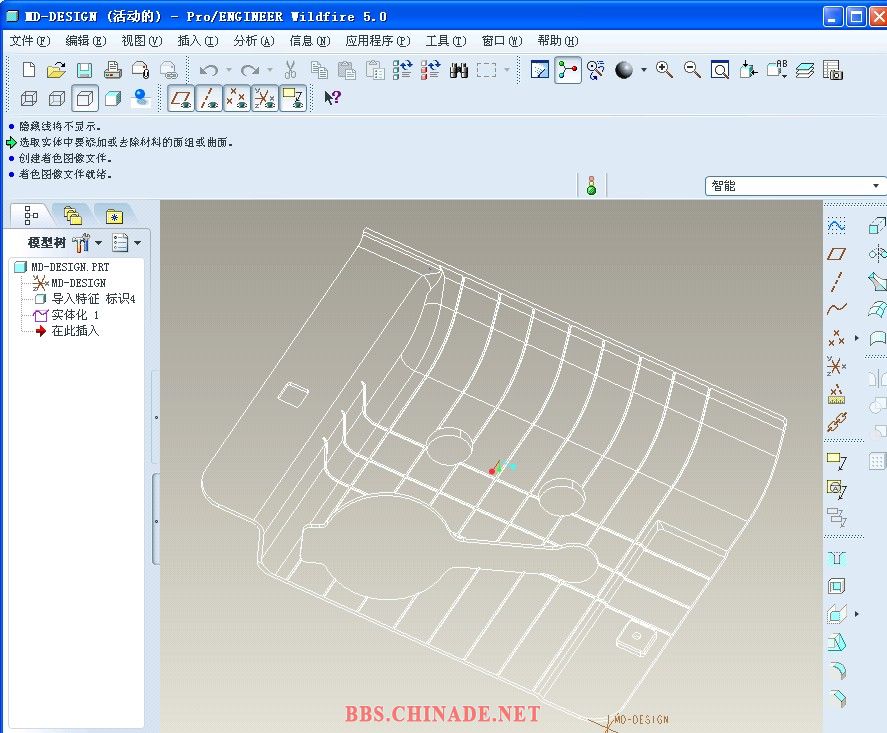
Task: Select 实体化 1 in model tree
Action: (75, 315)
